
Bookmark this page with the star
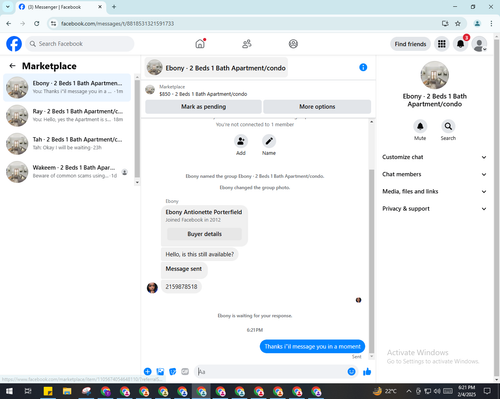pyautogui.click(x=458, y=23)
